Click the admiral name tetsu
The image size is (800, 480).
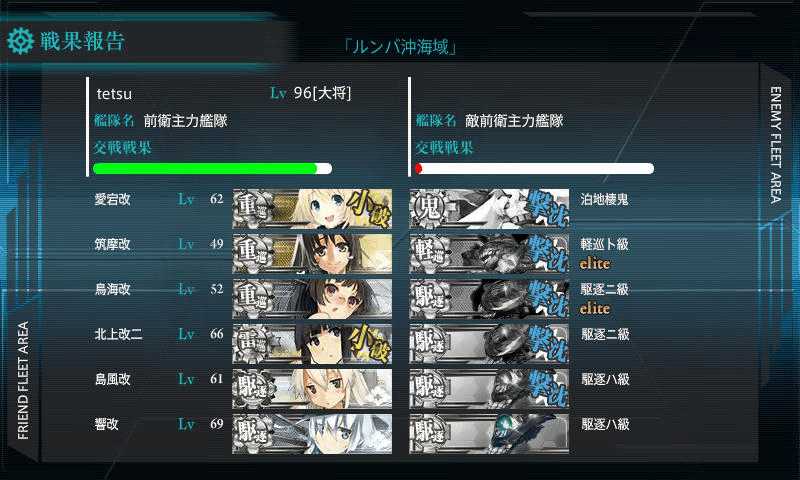point(114,94)
